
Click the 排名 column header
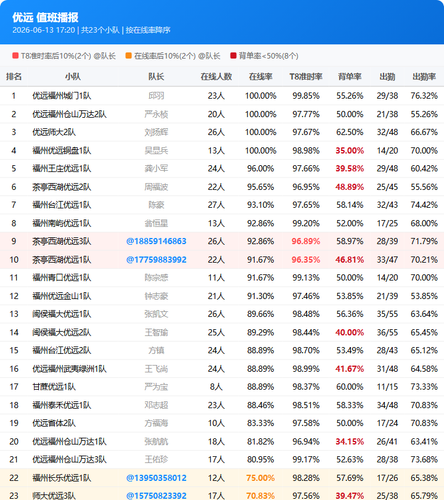[14, 77]
